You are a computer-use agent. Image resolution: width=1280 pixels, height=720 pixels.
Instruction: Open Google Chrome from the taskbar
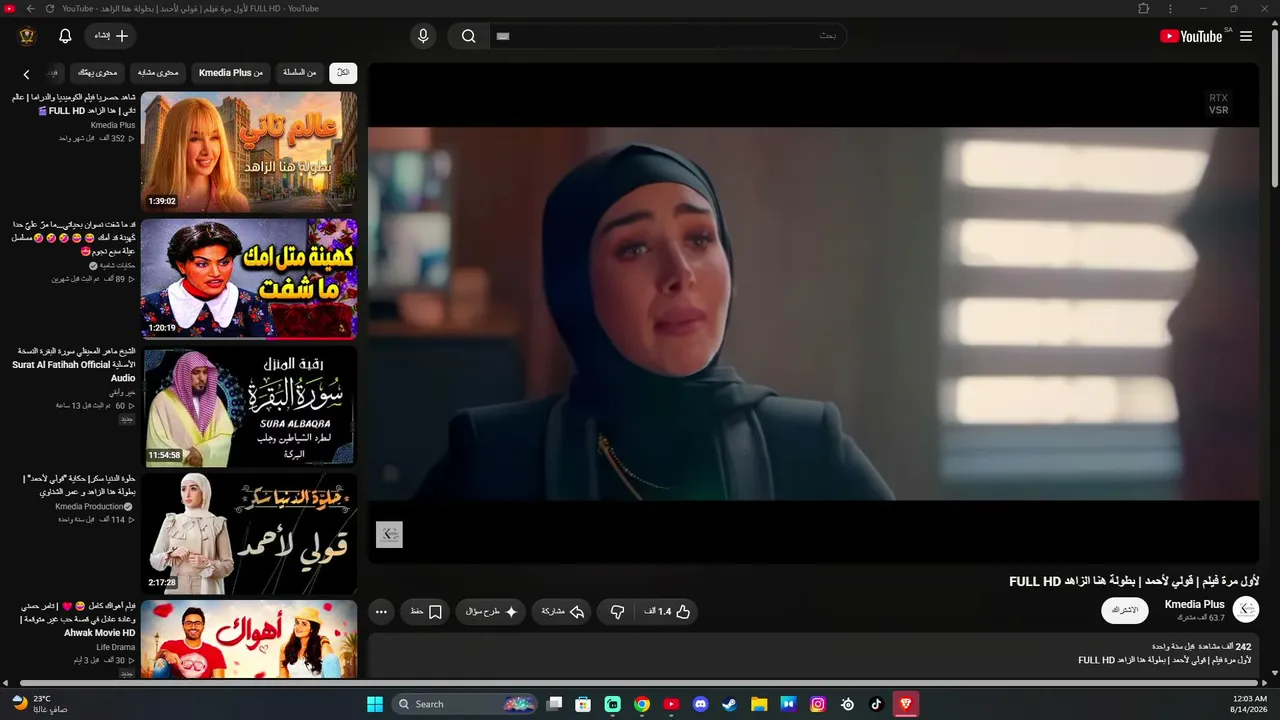[x=642, y=704]
